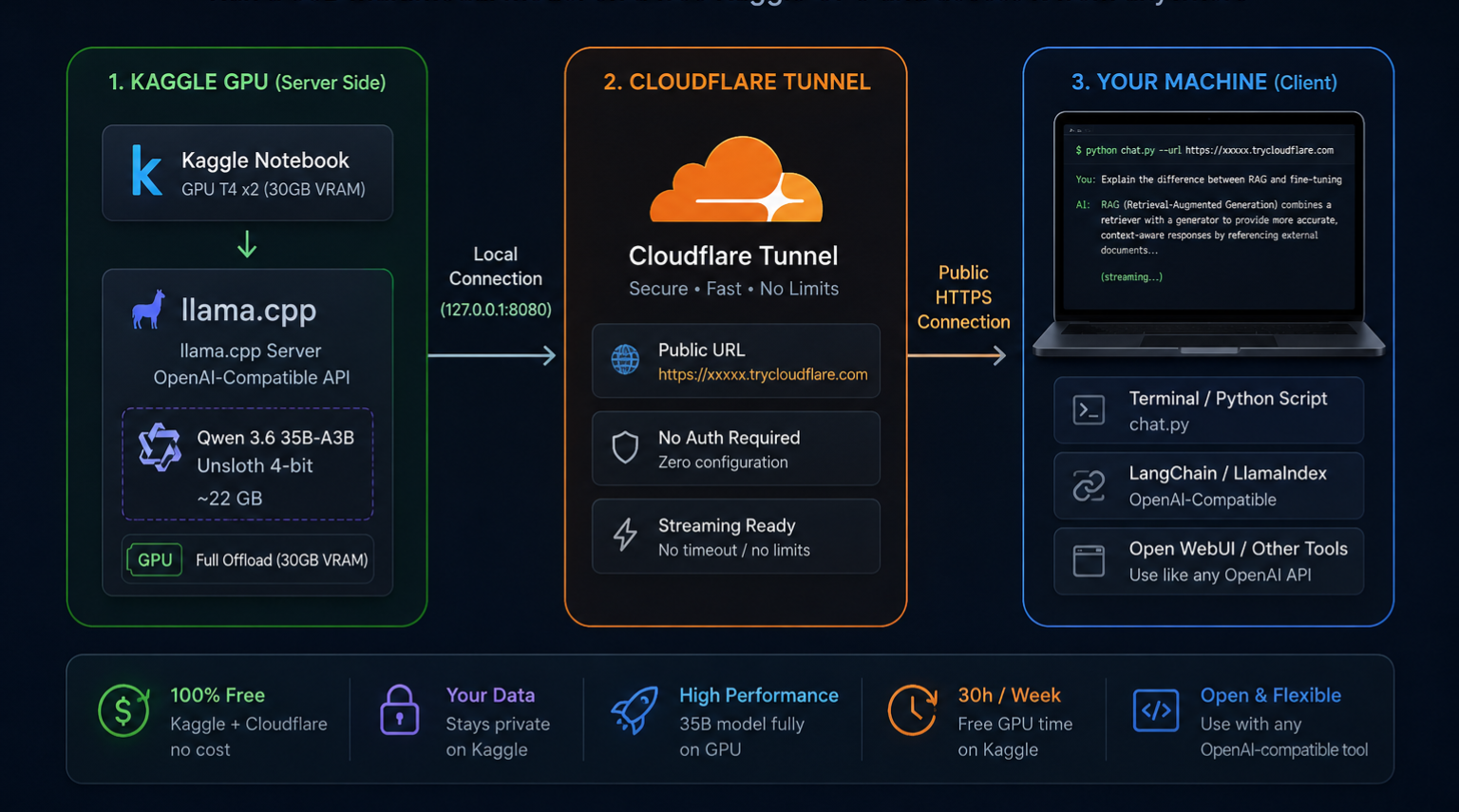Click the window icon beside Open WebUI
1459x812 pixels.
[x=1089, y=560]
